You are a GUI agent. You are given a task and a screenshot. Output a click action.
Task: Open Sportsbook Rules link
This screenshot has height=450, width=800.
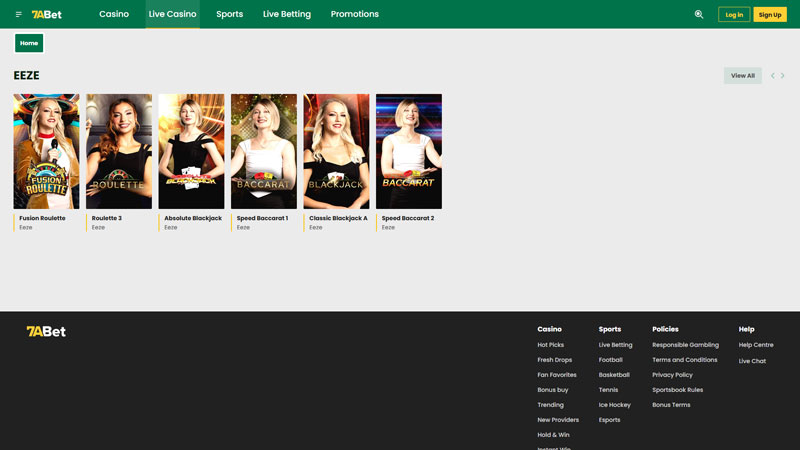point(678,390)
